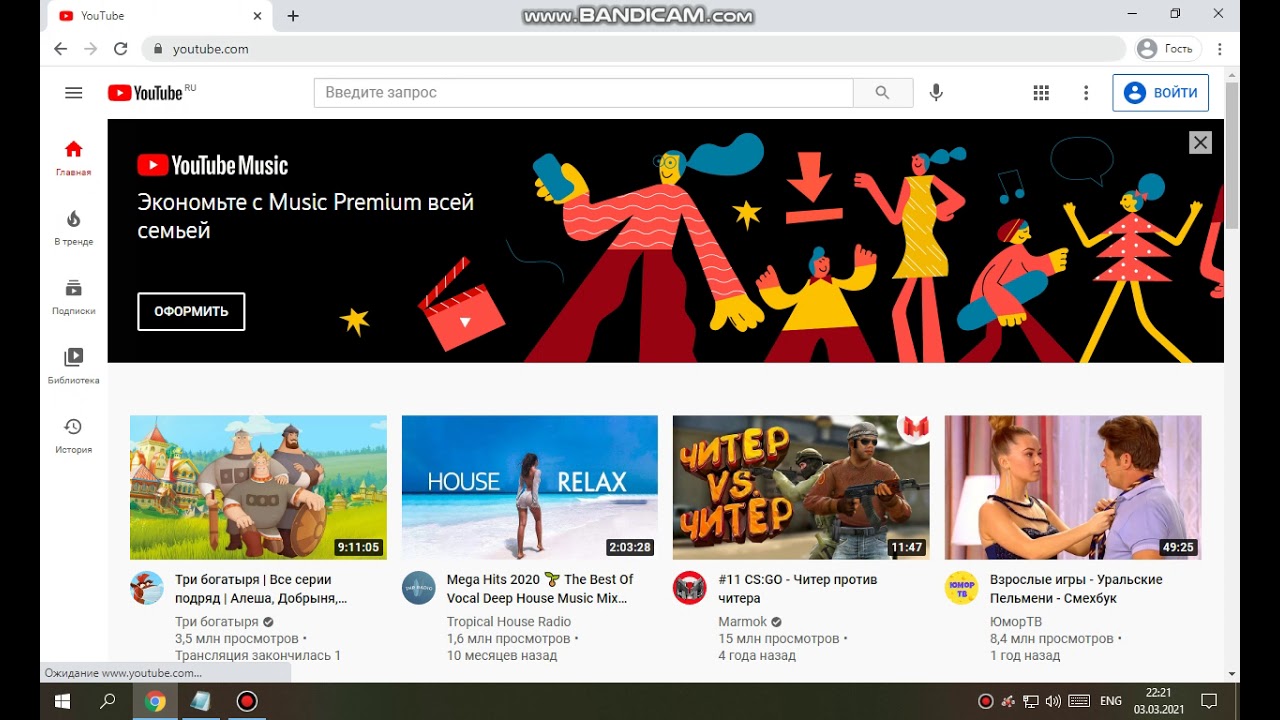Open Chrome's three-dot menu

[x=1220, y=49]
